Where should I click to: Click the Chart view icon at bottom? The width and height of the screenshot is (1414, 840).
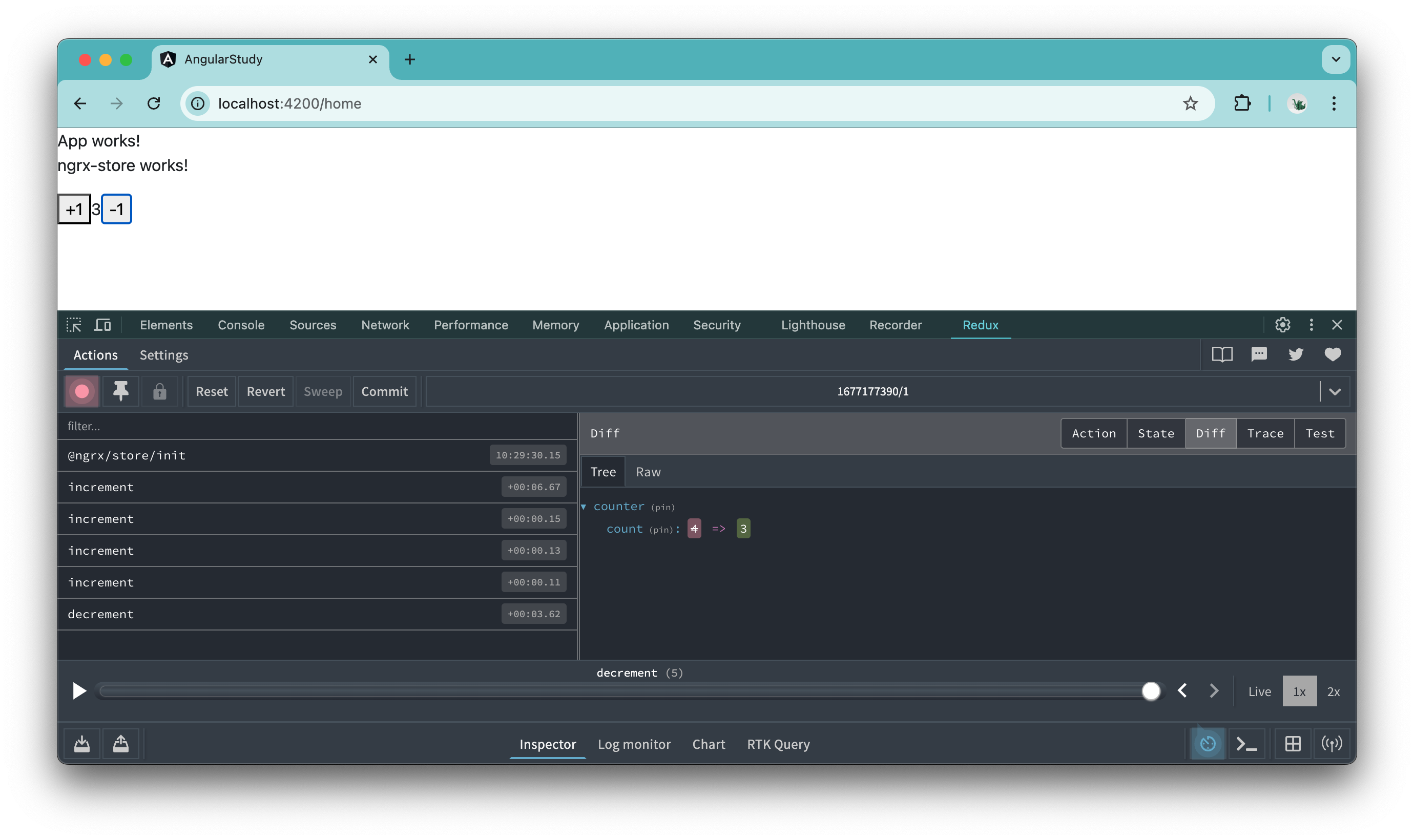coord(709,743)
